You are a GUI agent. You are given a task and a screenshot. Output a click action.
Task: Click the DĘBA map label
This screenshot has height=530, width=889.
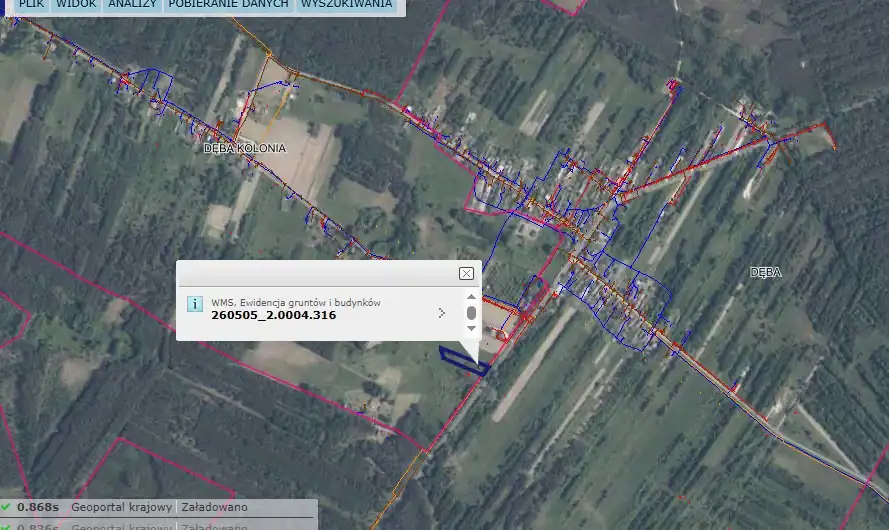tap(765, 272)
